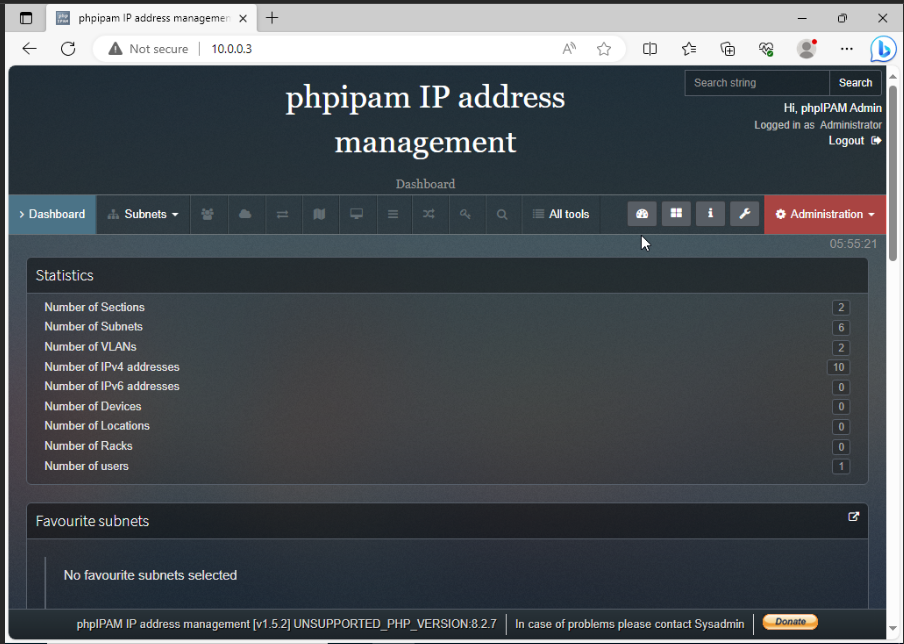Close the phpipam browser tab
This screenshot has width=904, height=644.
click(x=243, y=18)
